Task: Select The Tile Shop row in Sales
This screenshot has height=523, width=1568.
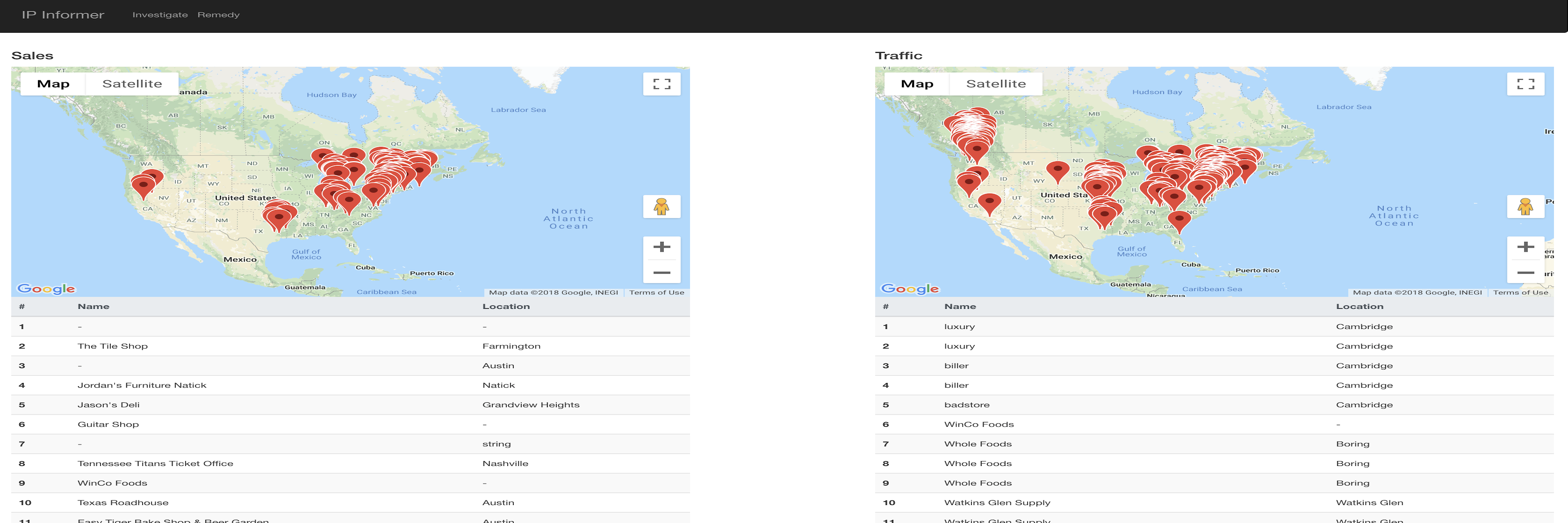Action: click(113, 346)
